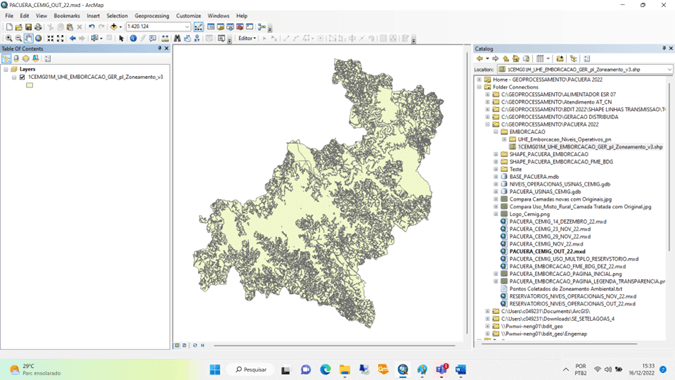The image size is (675, 380).
Task: Collapse the EMBORCACAO folder in Catalog
Action: click(495, 132)
